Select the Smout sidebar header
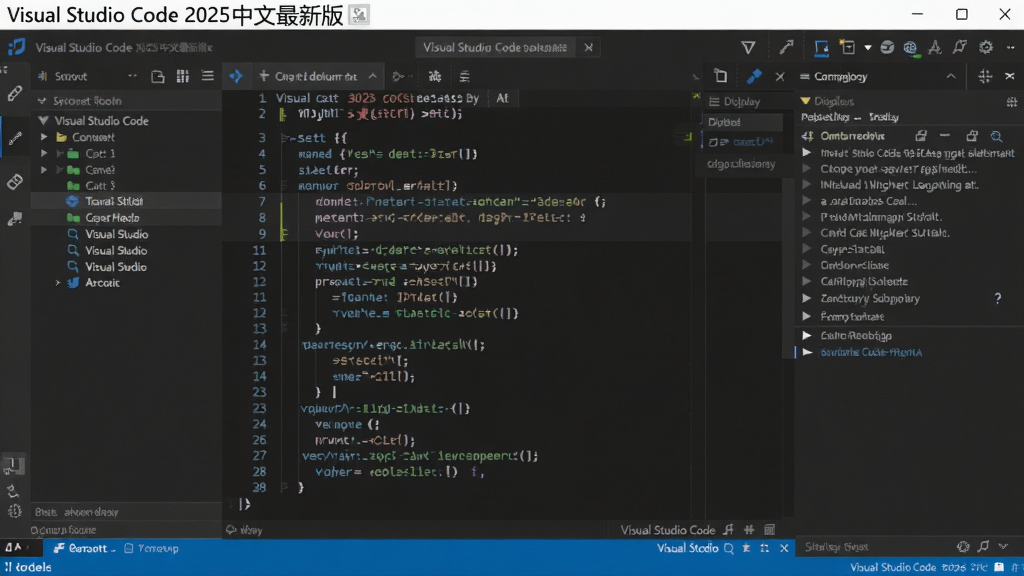This screenshot has height=576, width=1024. click(71, 76)
